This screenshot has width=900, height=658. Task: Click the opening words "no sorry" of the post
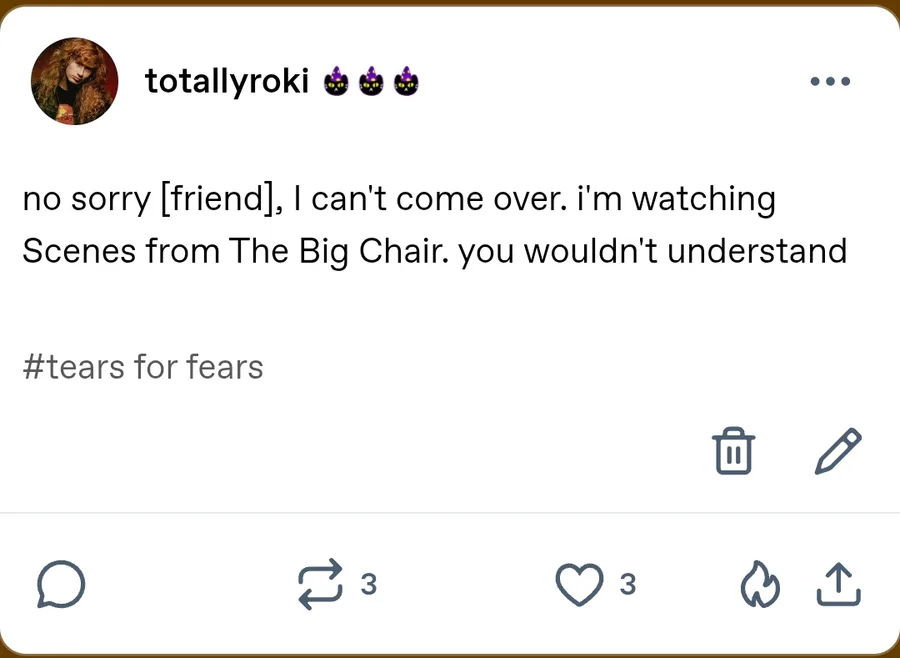[x=86, y=199]
